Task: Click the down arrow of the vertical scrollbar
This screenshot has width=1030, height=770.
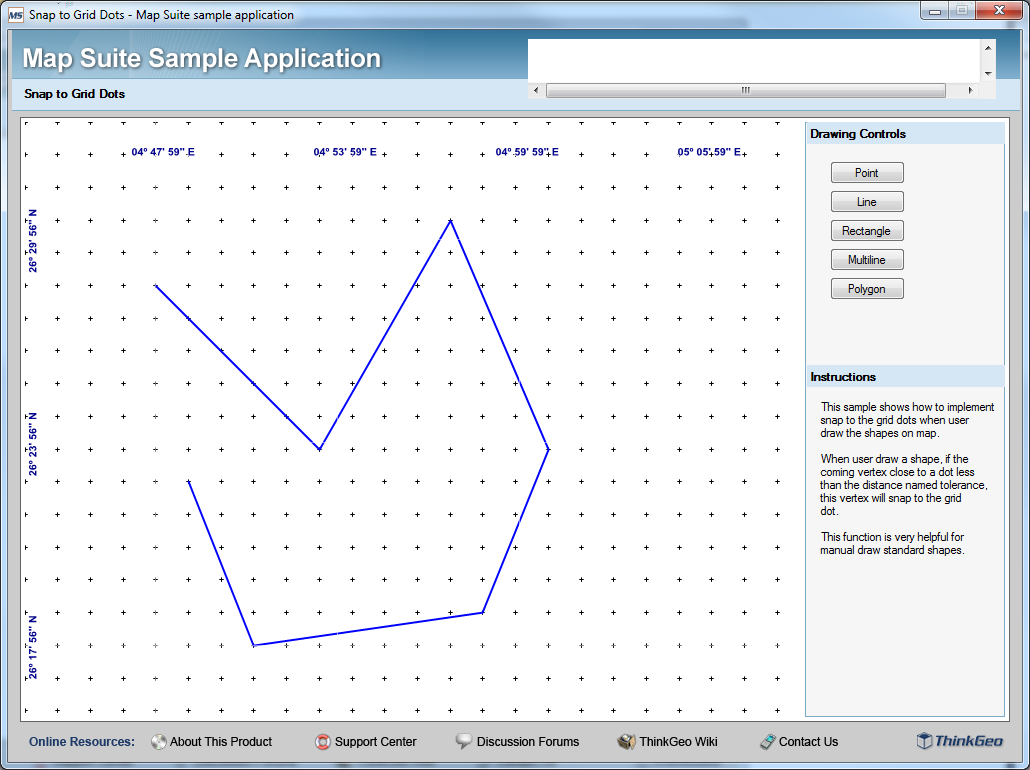Action: pyautogui.click(x=988, y=74)
